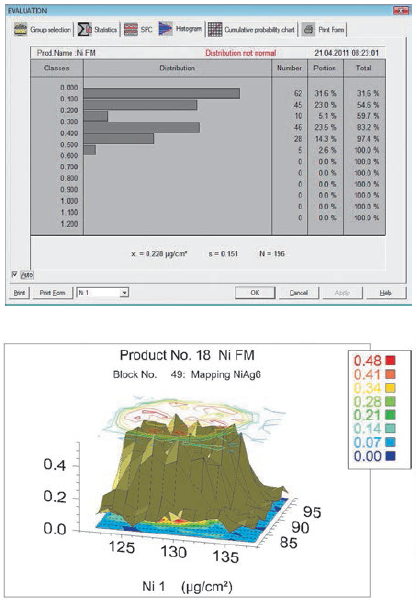Click the Portion column header
Viewport: 417px width, 606px height.
tap(325, 68)
